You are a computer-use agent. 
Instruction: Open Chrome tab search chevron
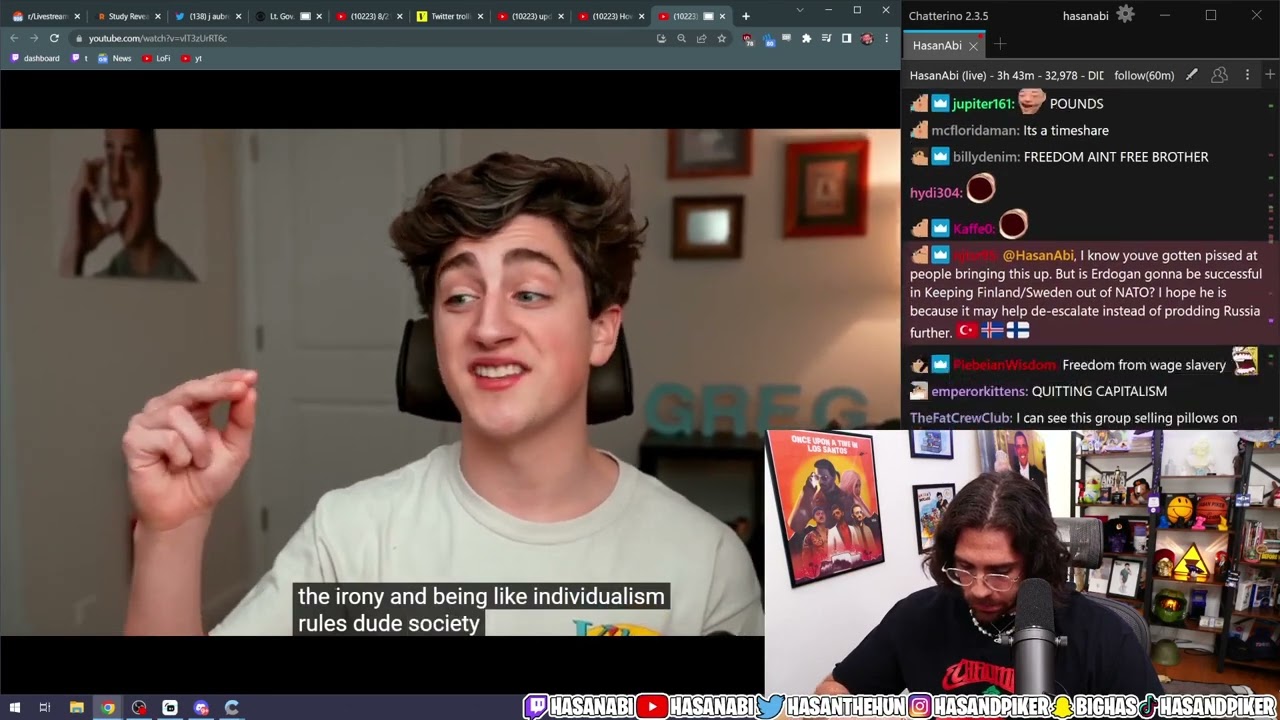point(799,10)
